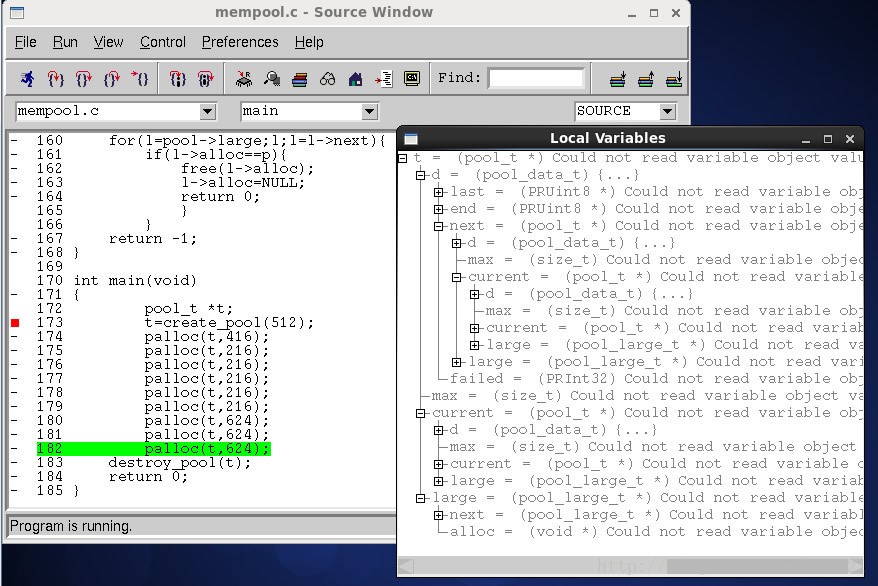Collapse the root t variable node
The image size is (878, 586).
tap(403, 158)
